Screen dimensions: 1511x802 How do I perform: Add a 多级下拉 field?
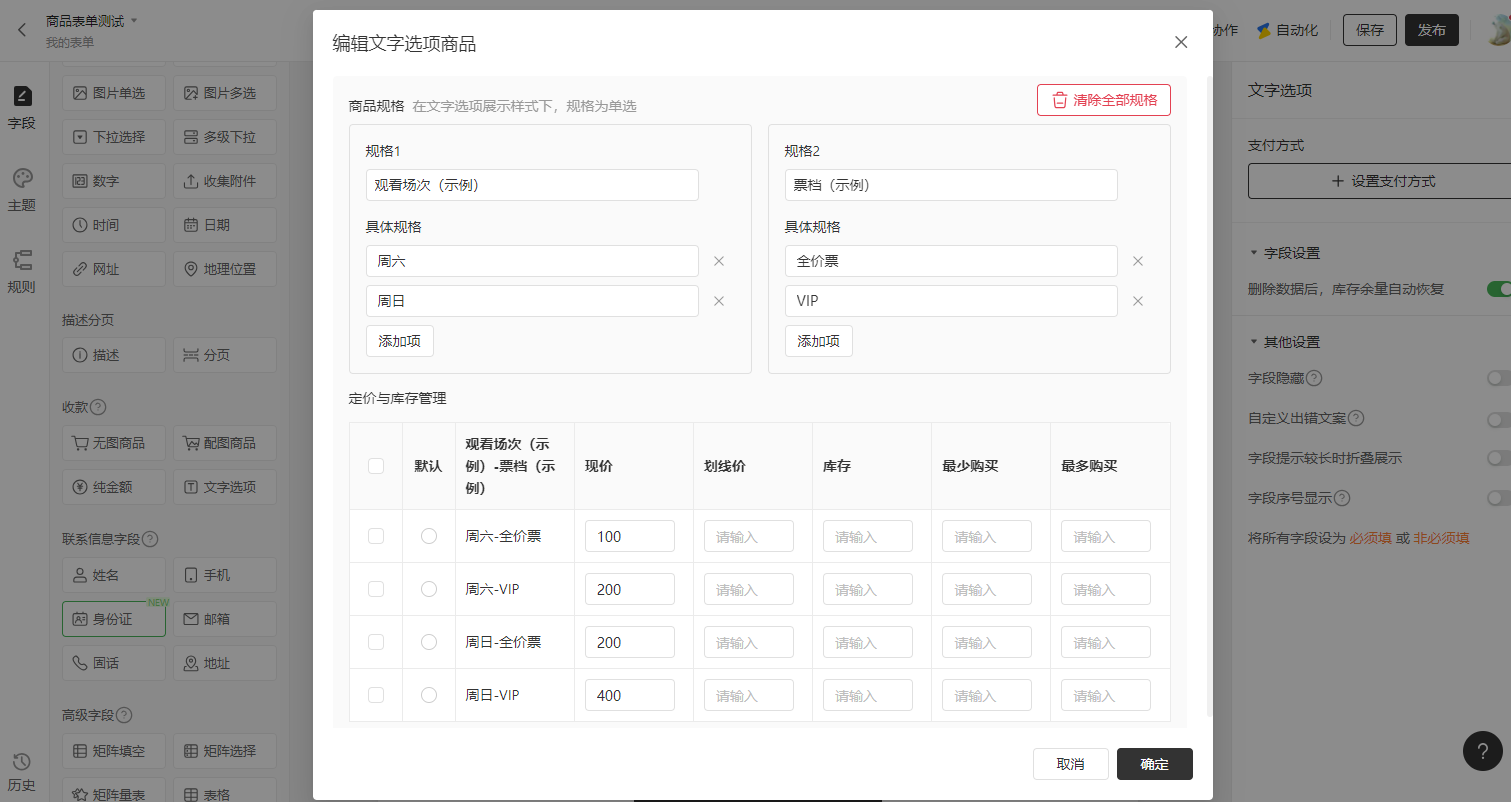[x=225, y=137]
